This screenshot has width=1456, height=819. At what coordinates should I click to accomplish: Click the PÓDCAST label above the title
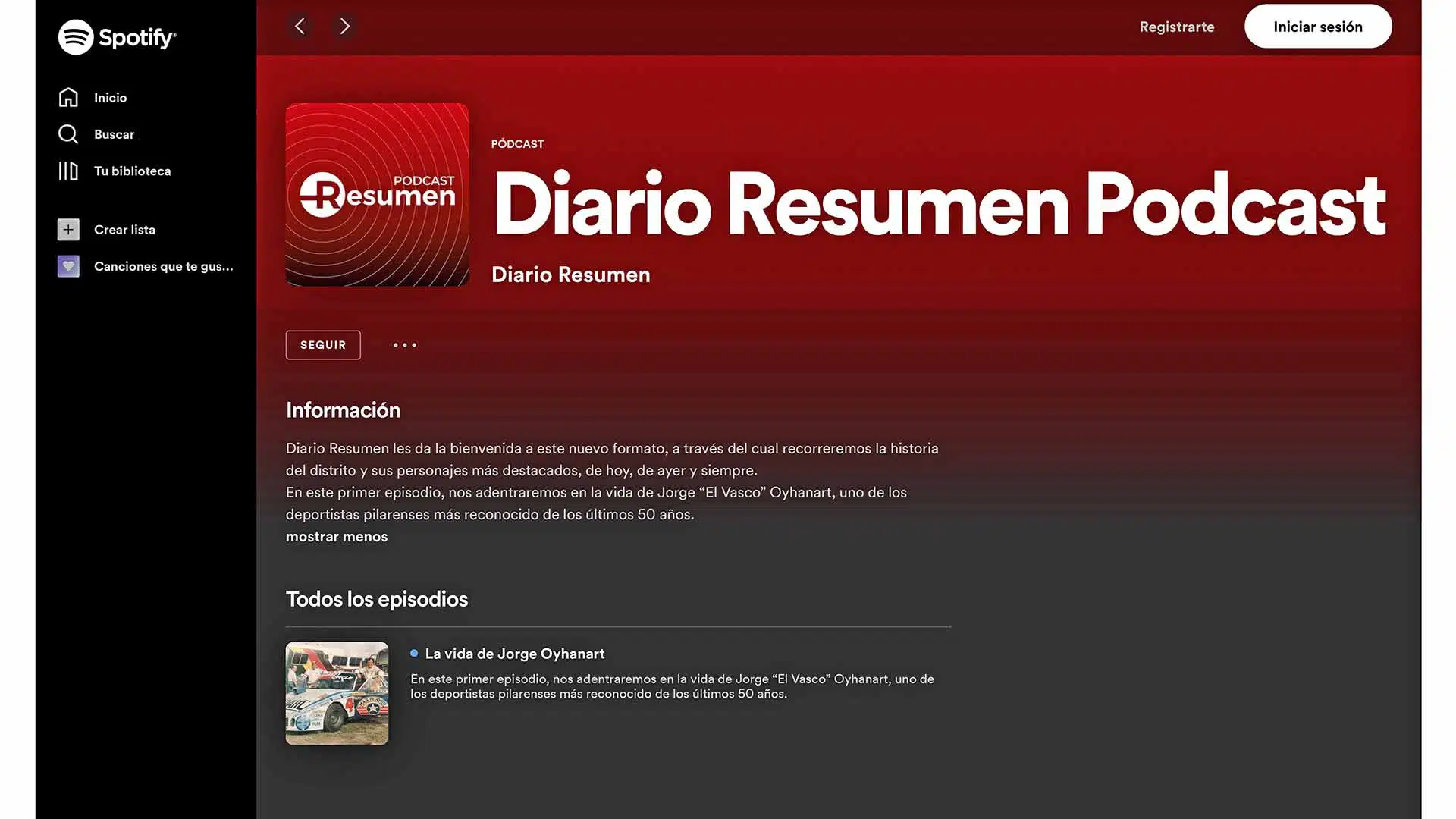(518, 143)
